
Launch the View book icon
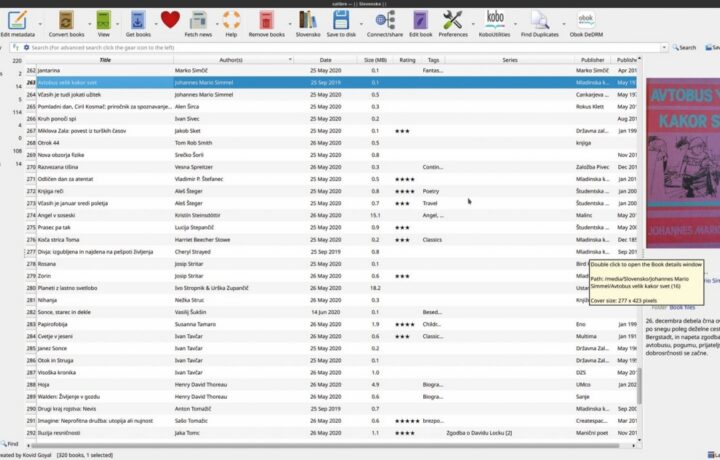pos(103,21)
